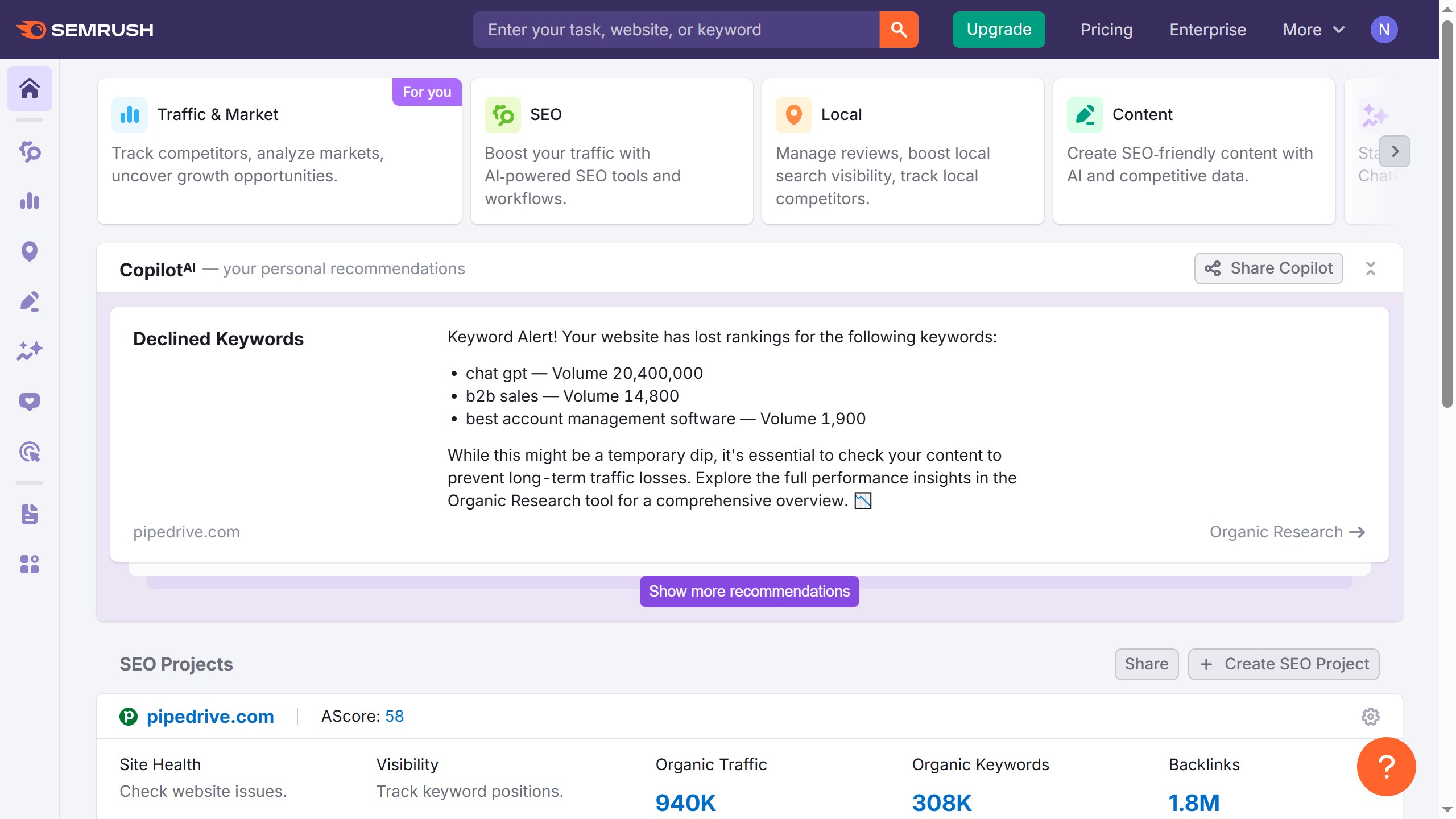This screenshot has height=819, width=1456.
Task: Click the vertical page scrollbar thumb
Action: pyautogui.click(x=1447, y=215)
